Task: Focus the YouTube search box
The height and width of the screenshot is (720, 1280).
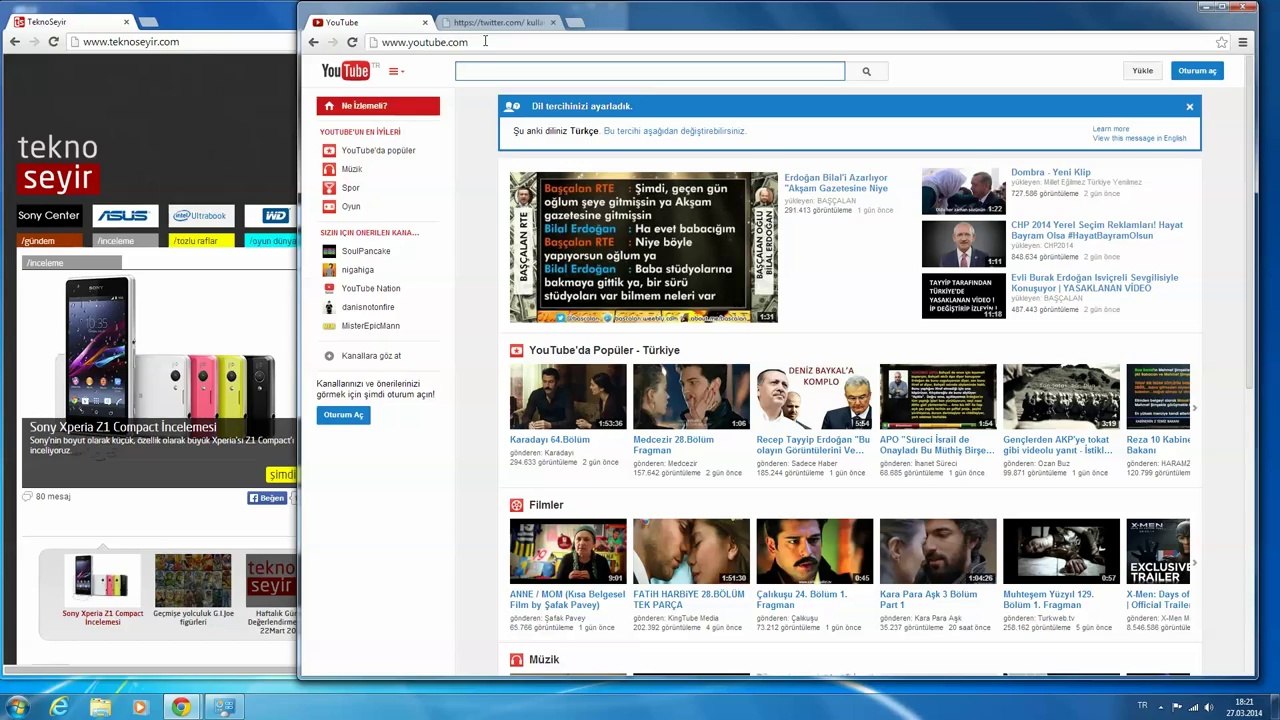Action: tap(650, 71)
